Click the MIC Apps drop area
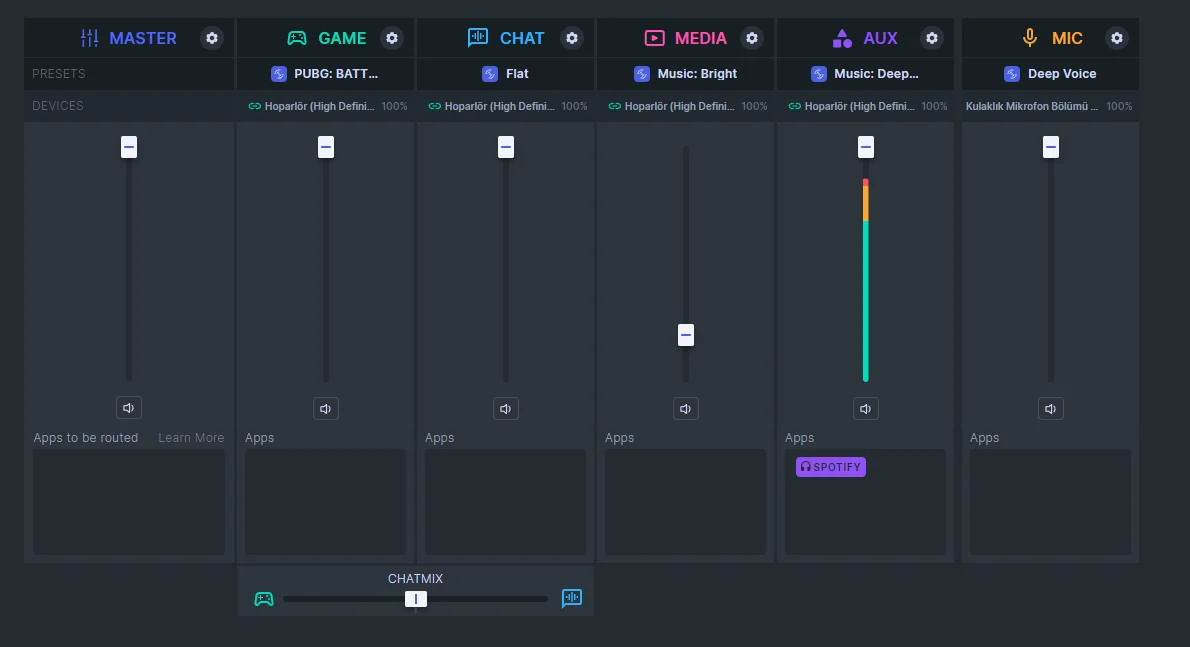This screenshot has height=647, width=1190. click(1050, 501)
